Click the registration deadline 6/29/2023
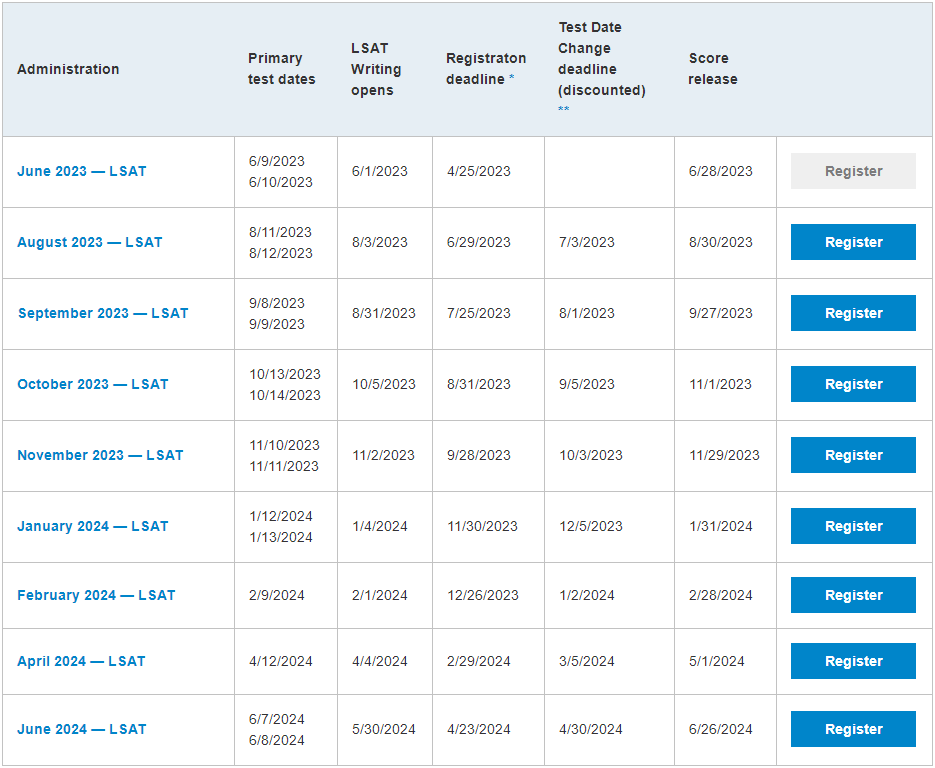 [479, 242]
